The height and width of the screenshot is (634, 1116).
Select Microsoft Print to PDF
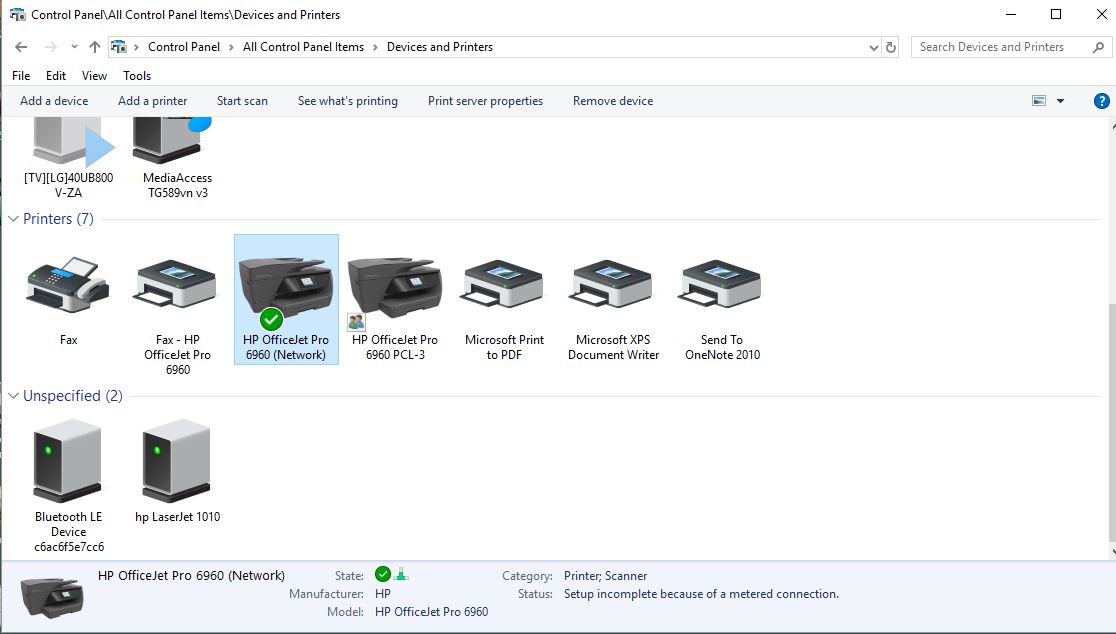(x=502, y=285)
